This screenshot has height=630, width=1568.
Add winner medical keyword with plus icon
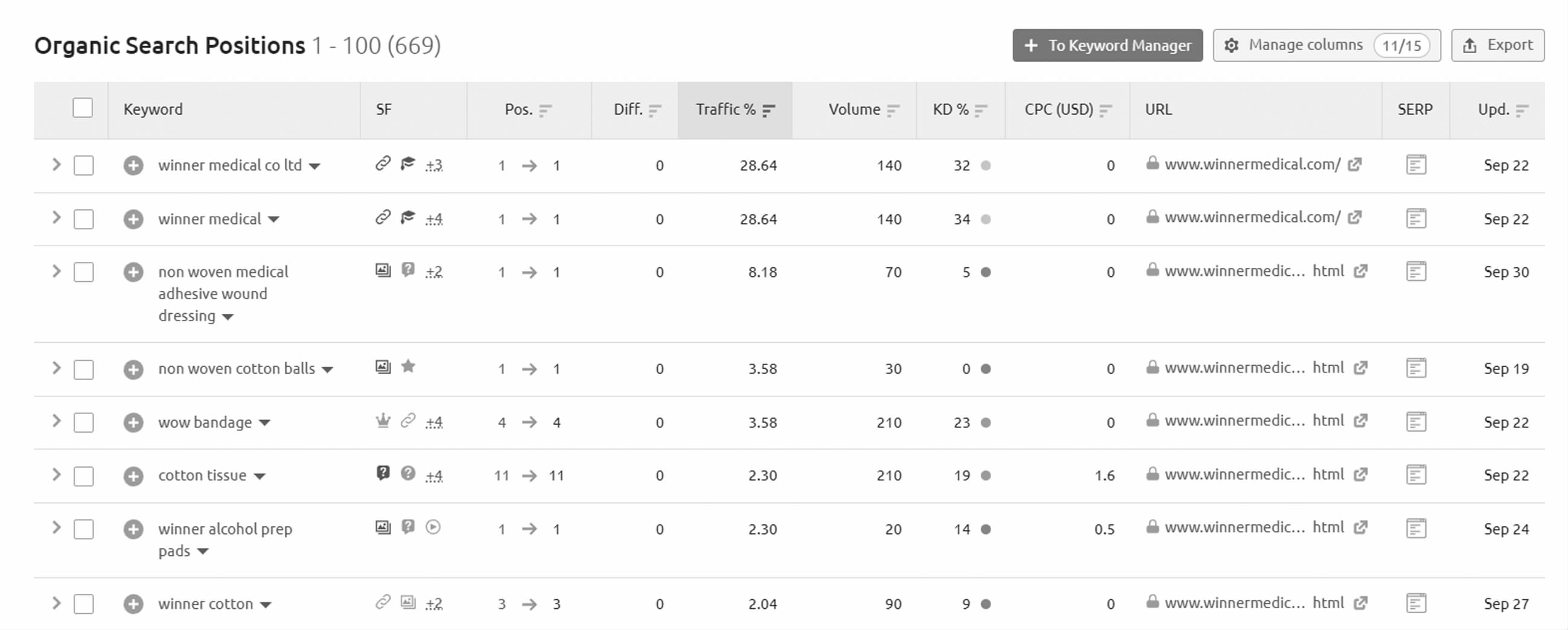coord(133,219)
